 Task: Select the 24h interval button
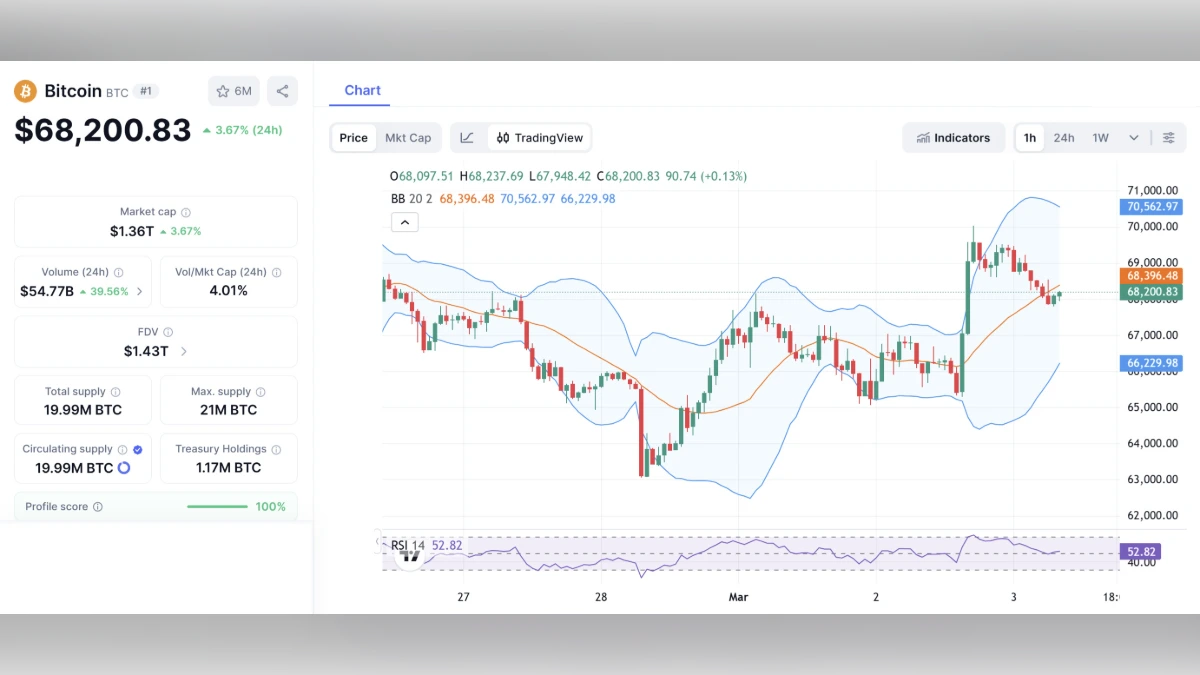pos(1063,137)
